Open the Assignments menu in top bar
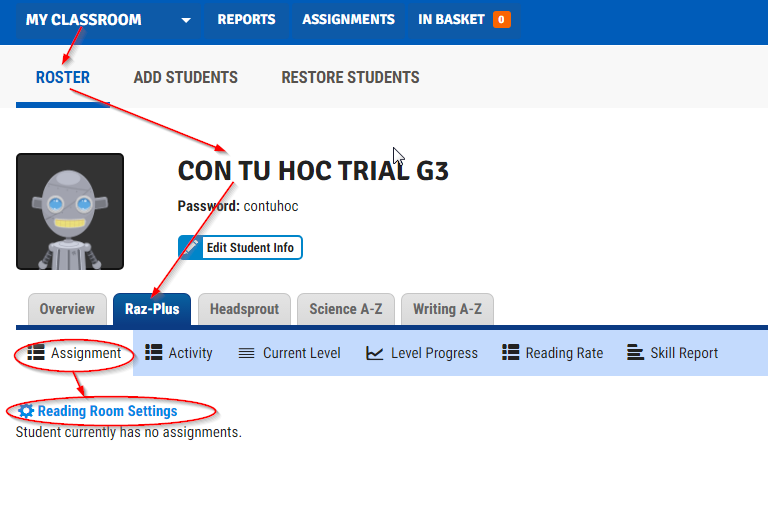Screen dimensions: 768x519 tap(348, 20)
